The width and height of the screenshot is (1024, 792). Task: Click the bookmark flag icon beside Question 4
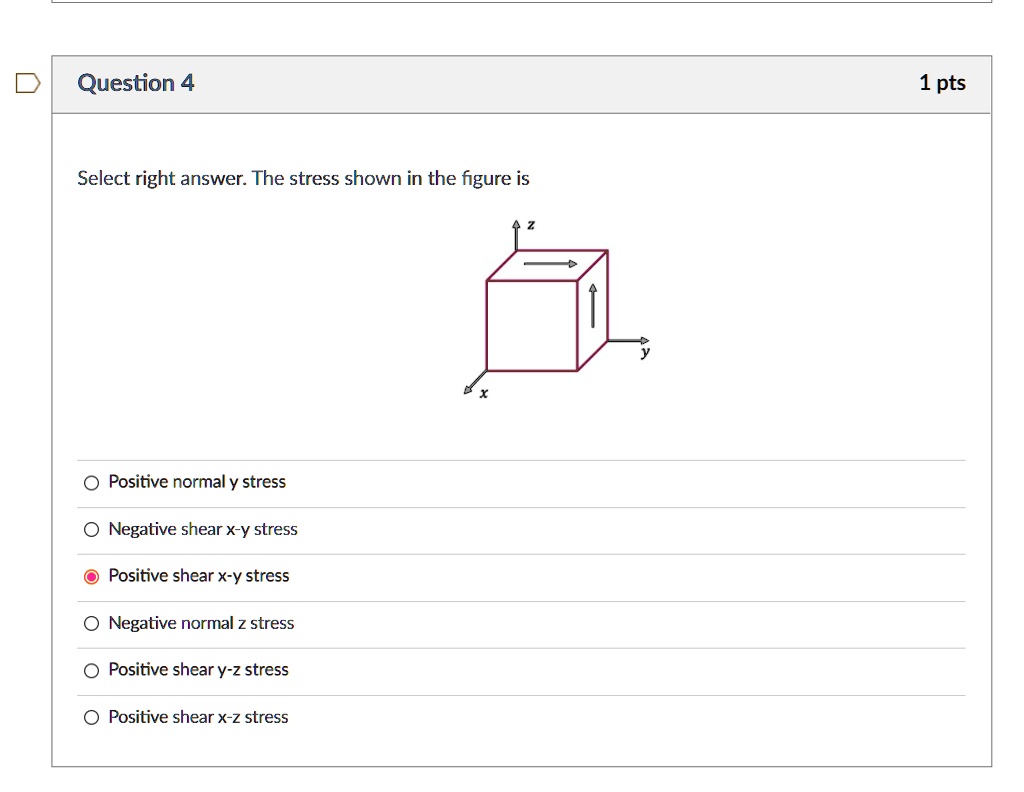[x=28, y=84]
